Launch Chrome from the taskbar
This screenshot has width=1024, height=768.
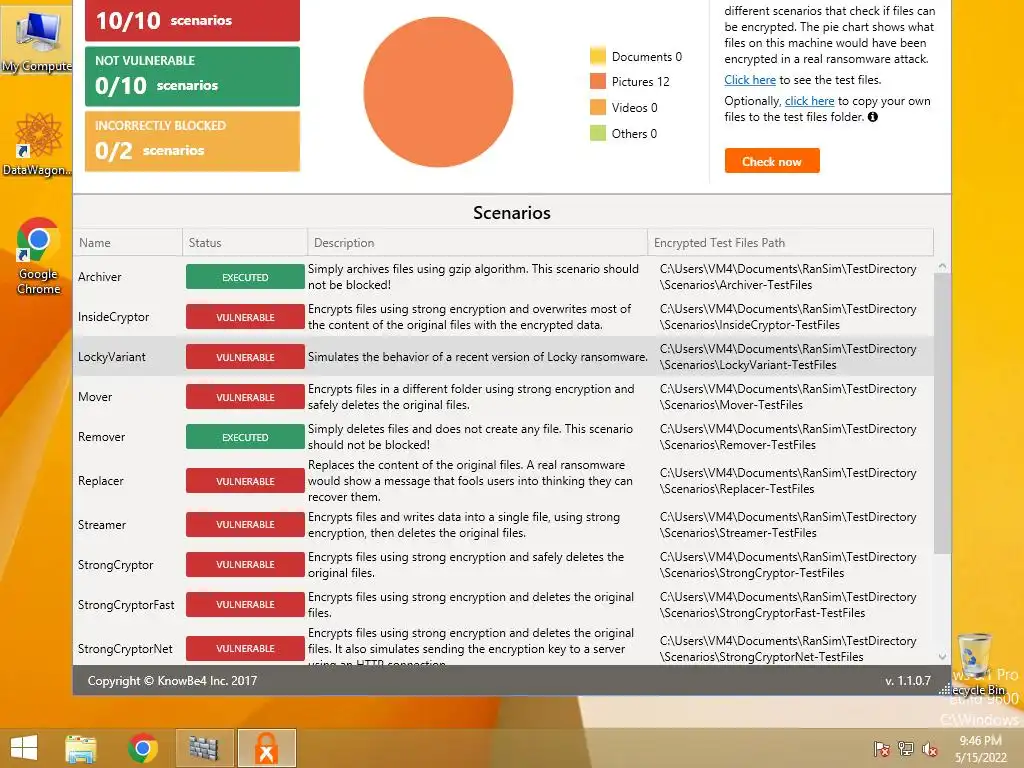coord(142,748)
